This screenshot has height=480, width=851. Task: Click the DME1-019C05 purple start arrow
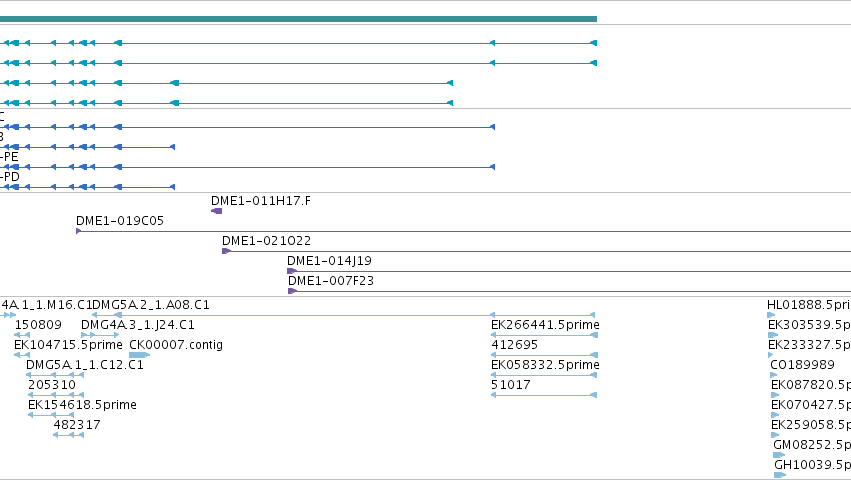[79, 231]
